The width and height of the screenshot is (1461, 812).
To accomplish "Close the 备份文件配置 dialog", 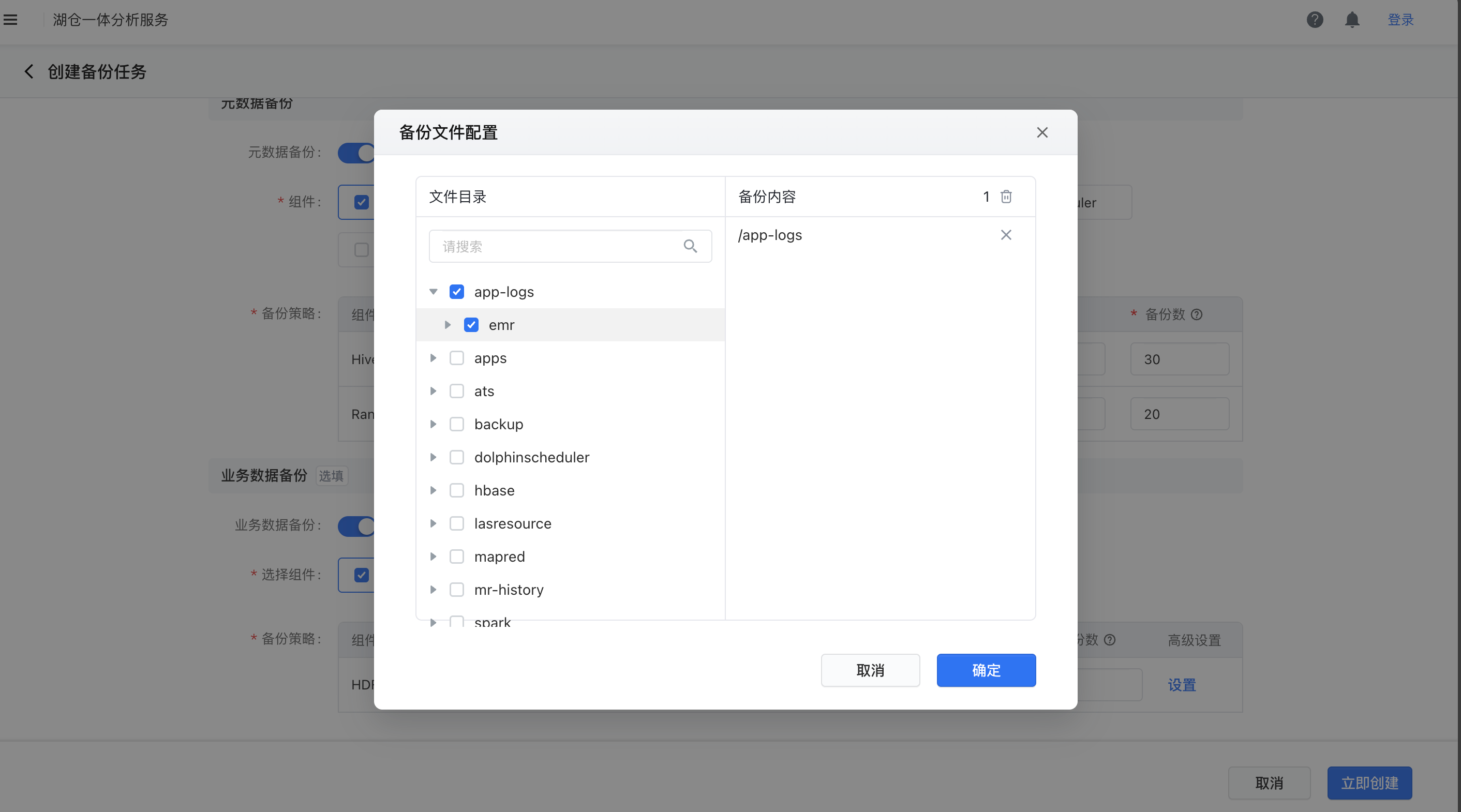I will coord(1042,133).
